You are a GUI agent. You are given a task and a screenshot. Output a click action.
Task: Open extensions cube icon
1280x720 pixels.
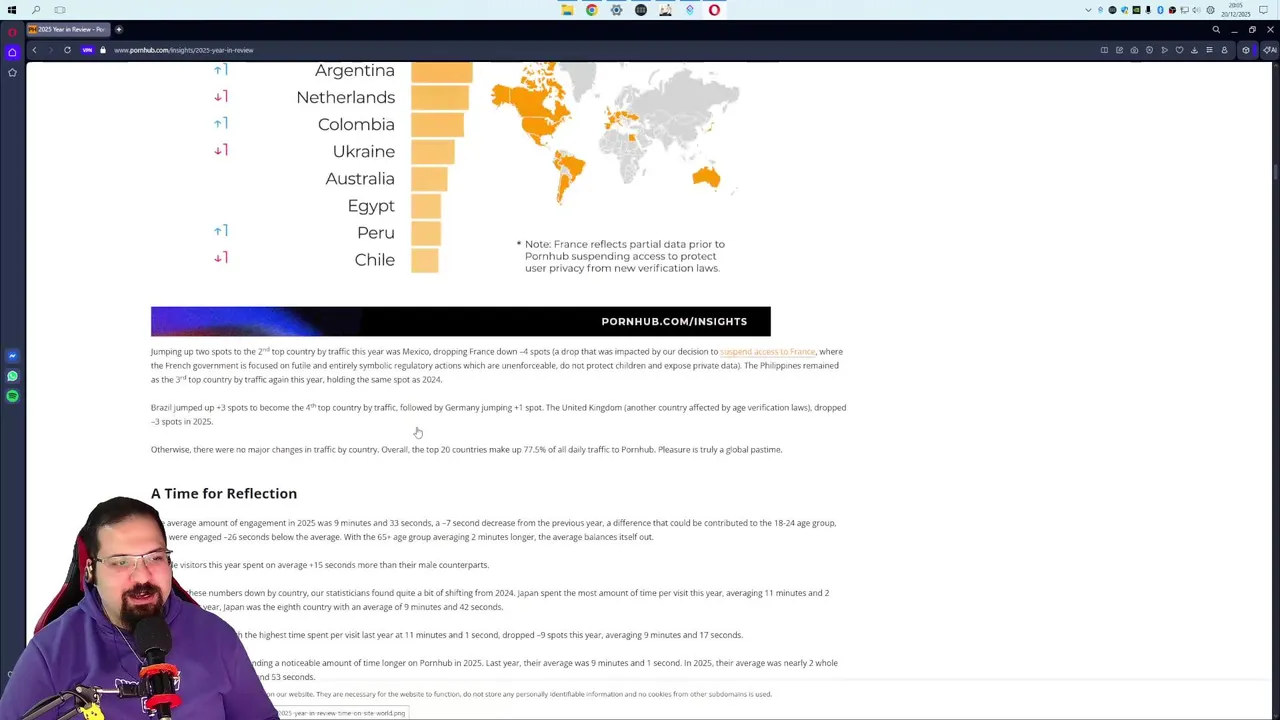1246,50
